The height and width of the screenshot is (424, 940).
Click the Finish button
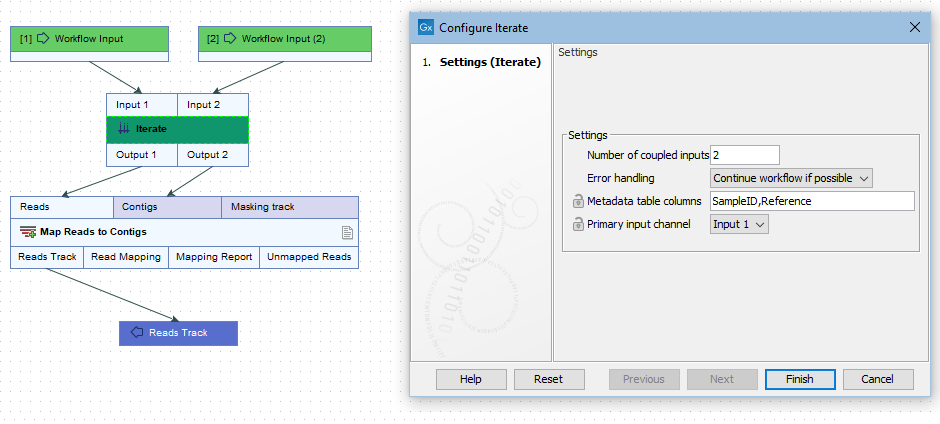coord(799,379)
